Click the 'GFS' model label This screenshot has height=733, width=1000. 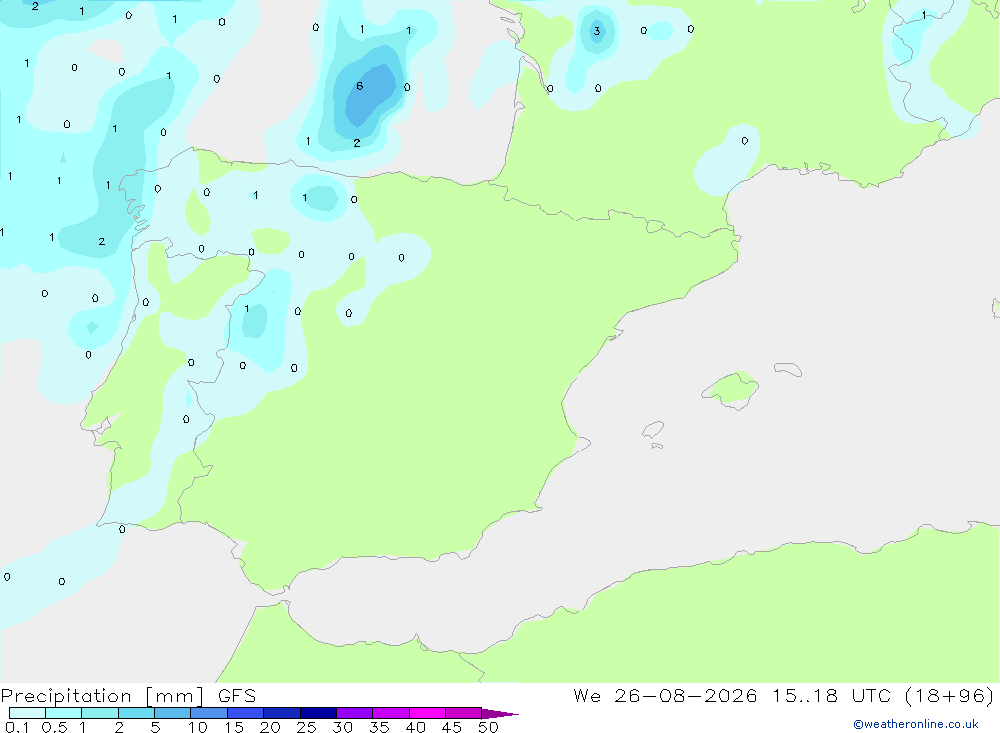237,696
